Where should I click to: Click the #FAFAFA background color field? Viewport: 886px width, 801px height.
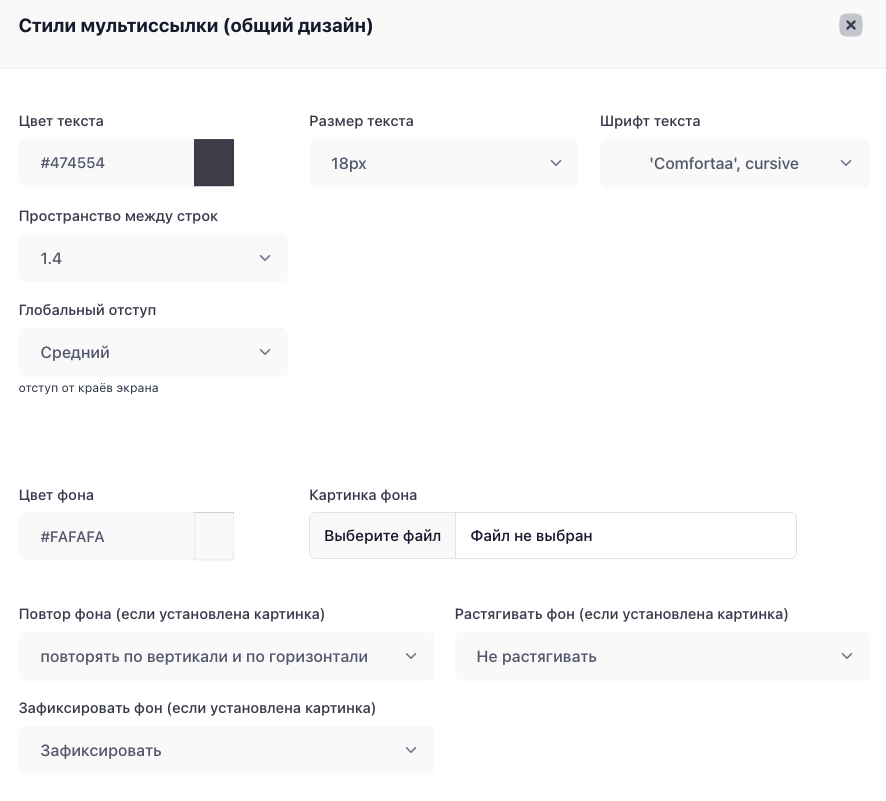pyautogui.click(x=106, y=536)
